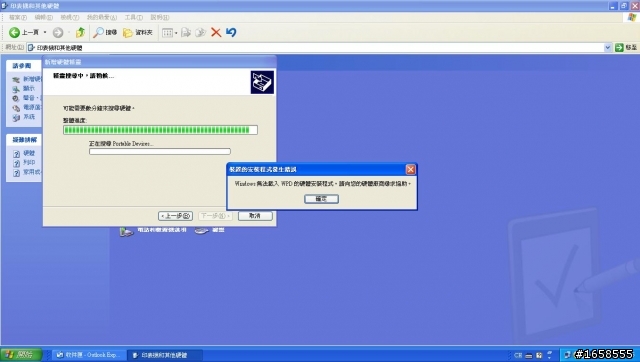
Task: Click the Go (移至) button by address bar
Action: click(x=626, y=48)
